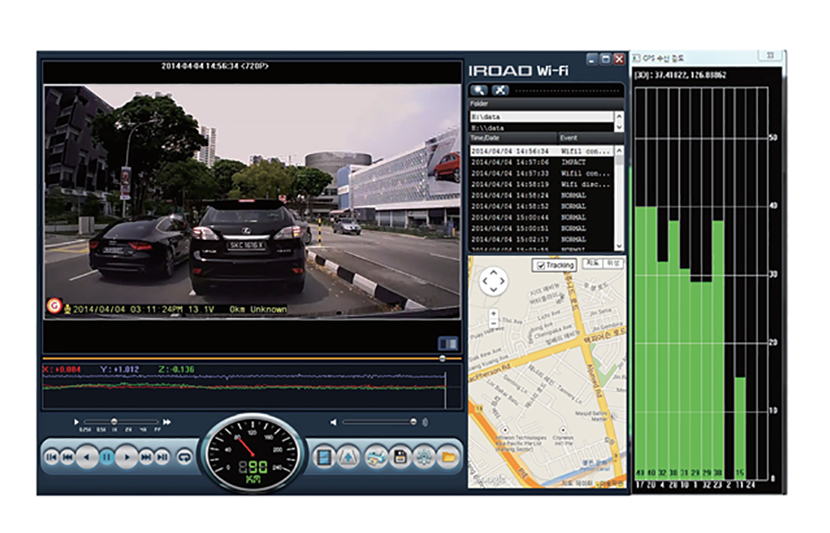Viewport: 830px width, 533px height.
Task: Click event list scroll down arrow
Action: pos(619,246)
